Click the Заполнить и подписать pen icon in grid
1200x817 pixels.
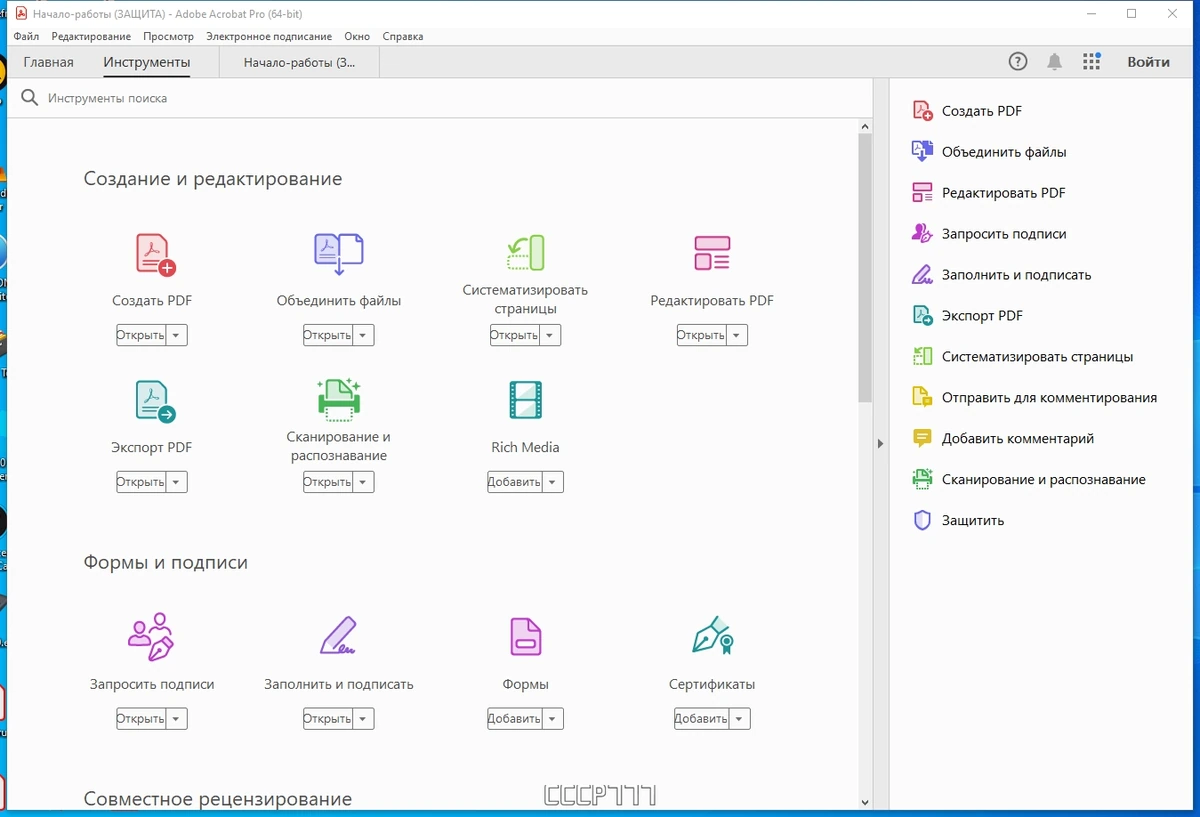338,636
